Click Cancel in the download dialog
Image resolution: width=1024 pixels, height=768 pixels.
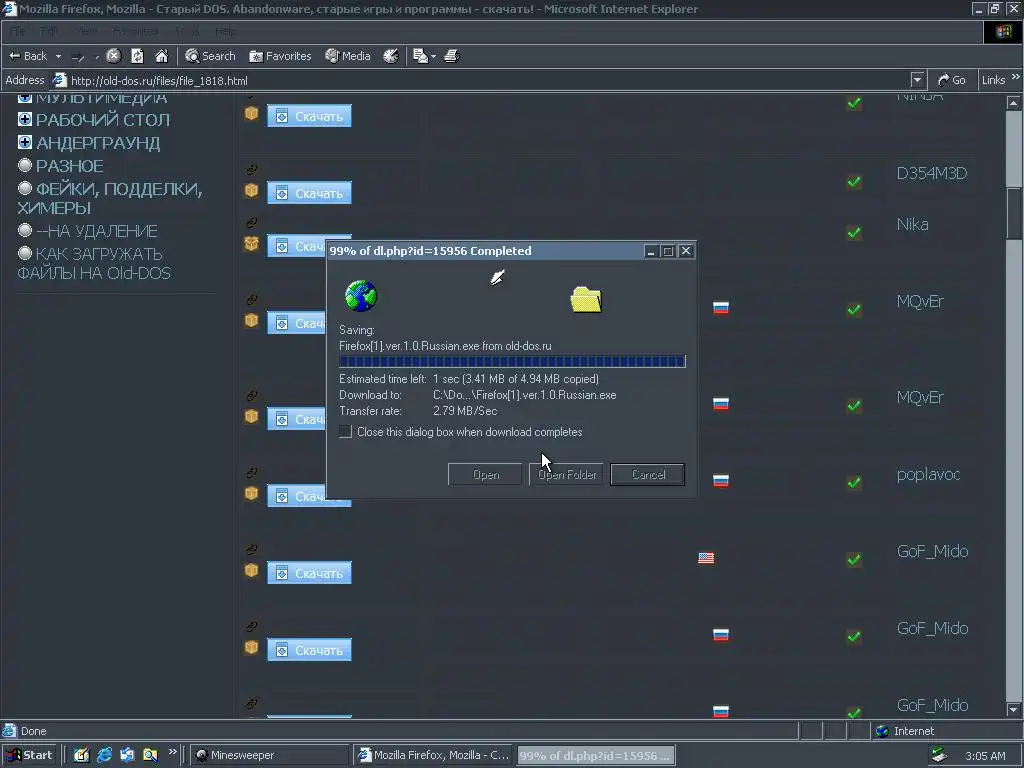[648, 475]
